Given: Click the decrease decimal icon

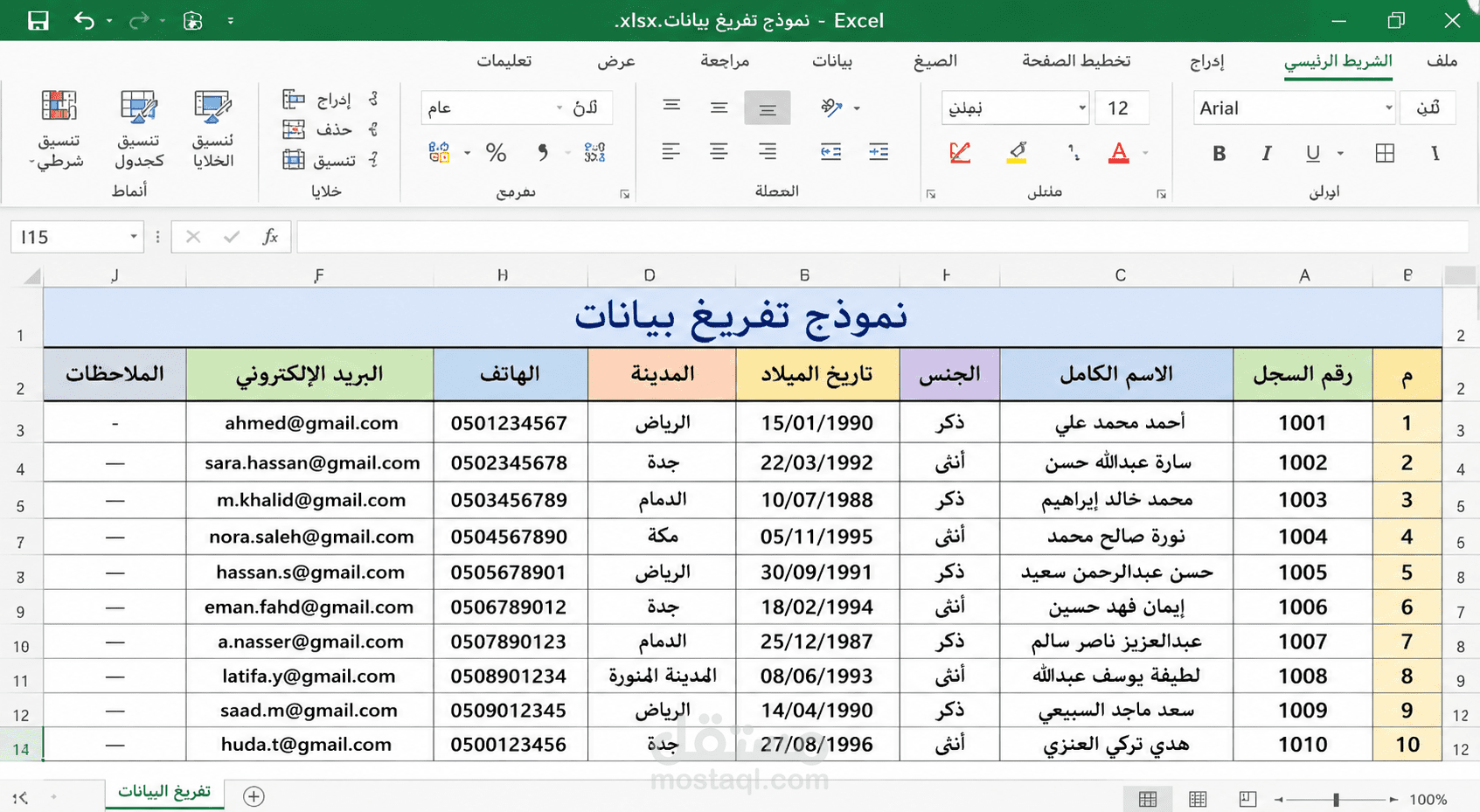Looking at the screenshot, I should (x=594, y=153).
